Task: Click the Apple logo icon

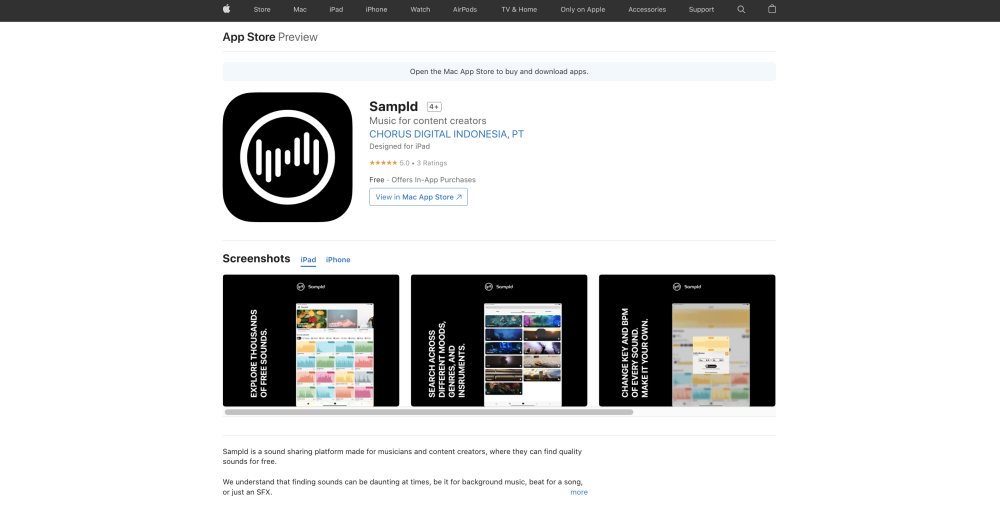Action: pyautogui.click(x=226, y=9)
